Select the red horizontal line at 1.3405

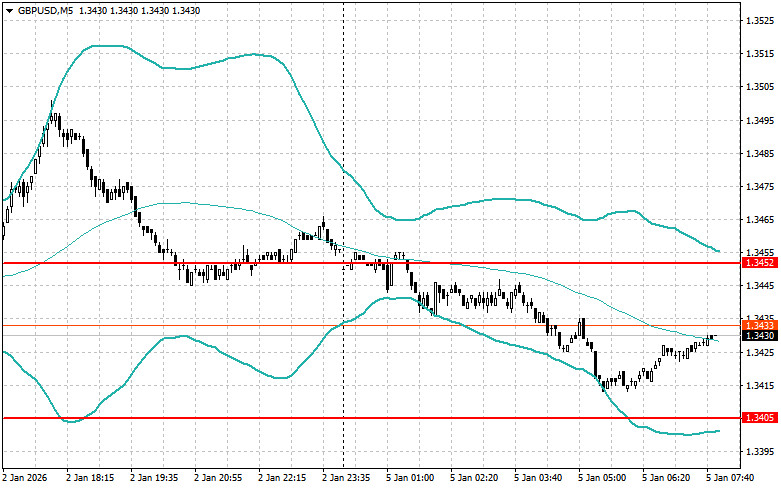300,417
